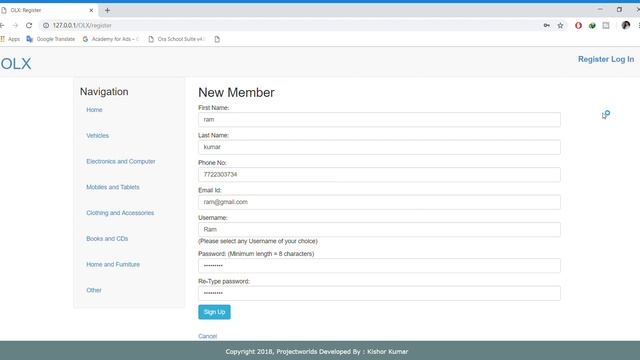Viewport: 640px width, 360px height.
Task: Open Ora School Suite bookmark
Action: click(x=176, y=39)
